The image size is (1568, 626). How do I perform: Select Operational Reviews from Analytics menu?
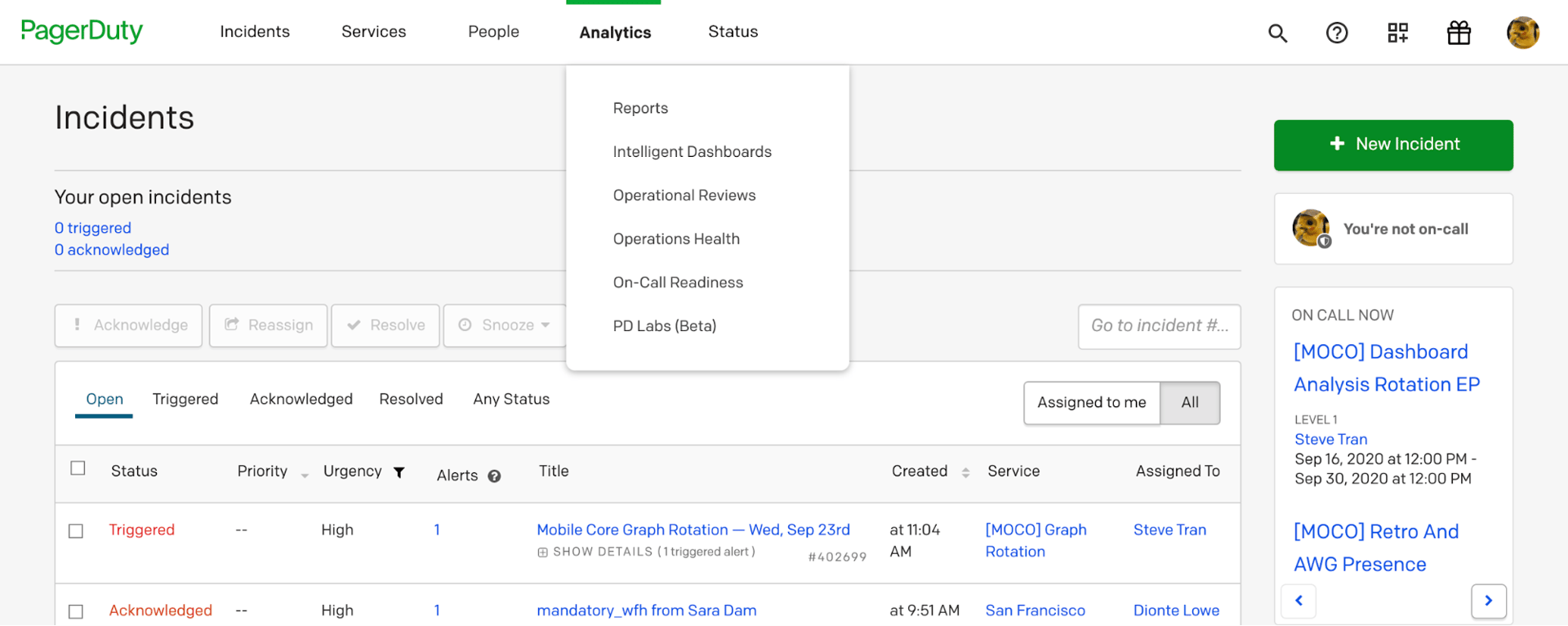[684, 195]
